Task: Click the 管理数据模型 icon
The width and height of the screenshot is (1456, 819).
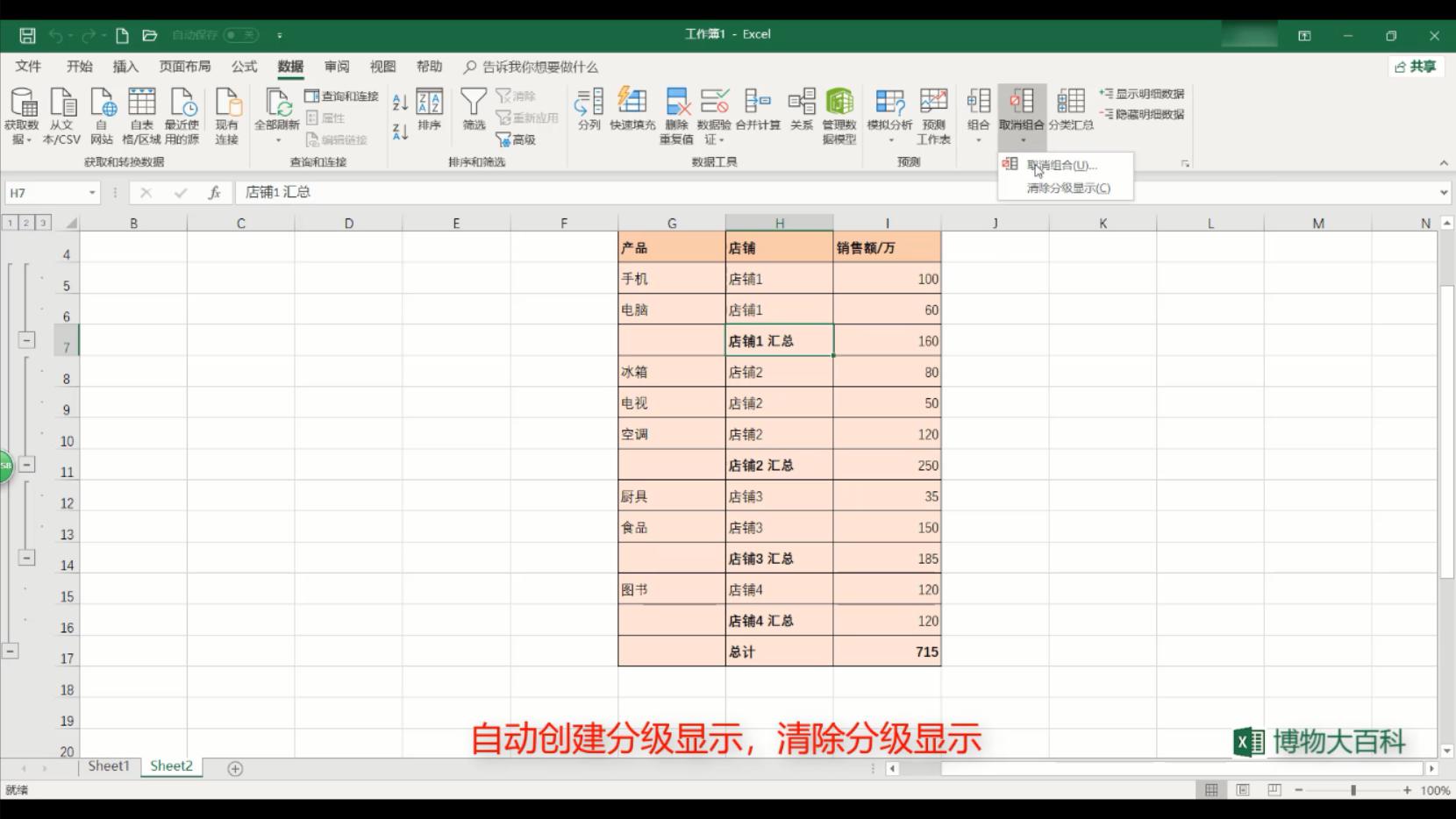Action: [839, 110]
